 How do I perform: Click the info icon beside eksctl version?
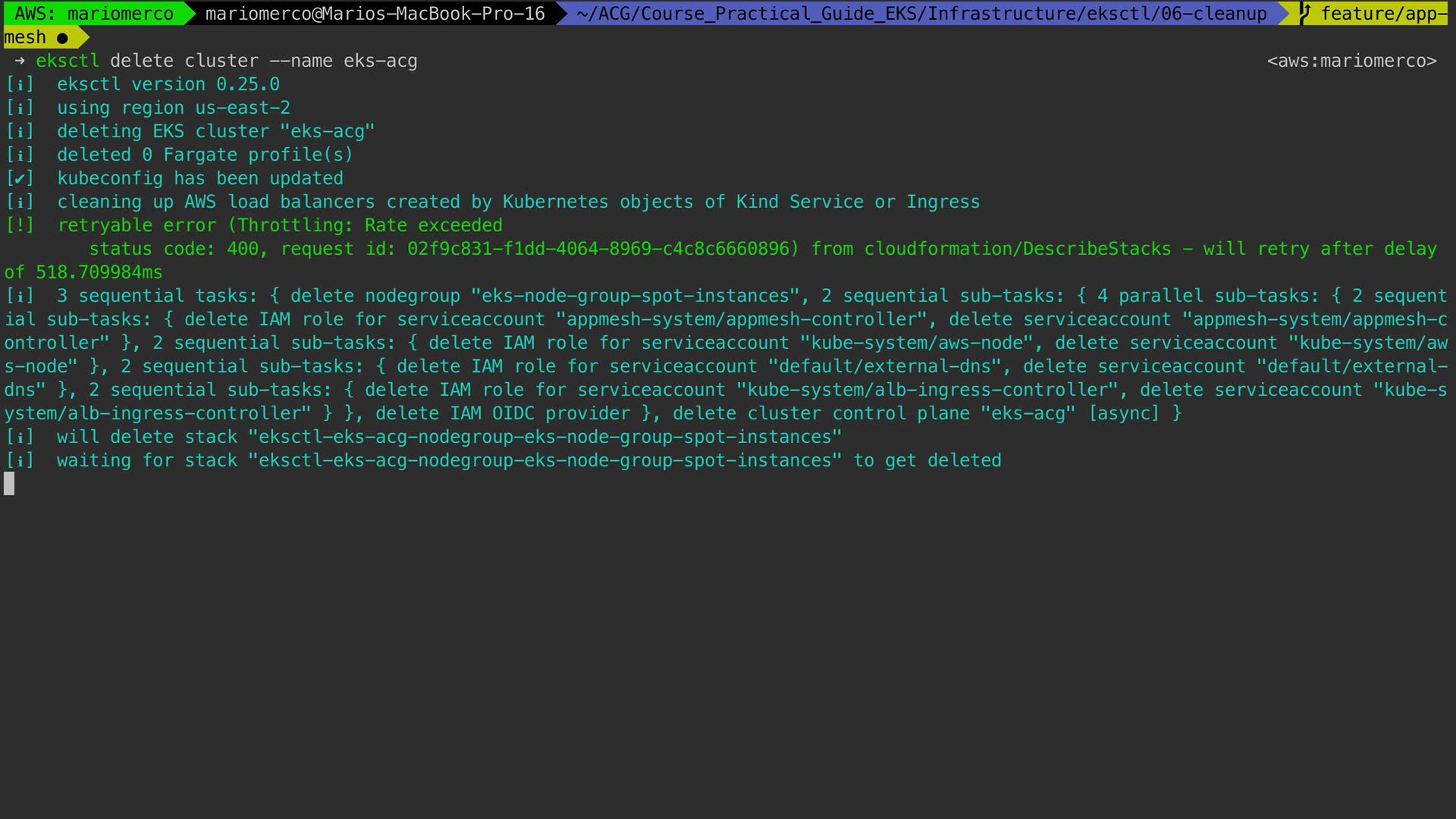coord(20,84)
